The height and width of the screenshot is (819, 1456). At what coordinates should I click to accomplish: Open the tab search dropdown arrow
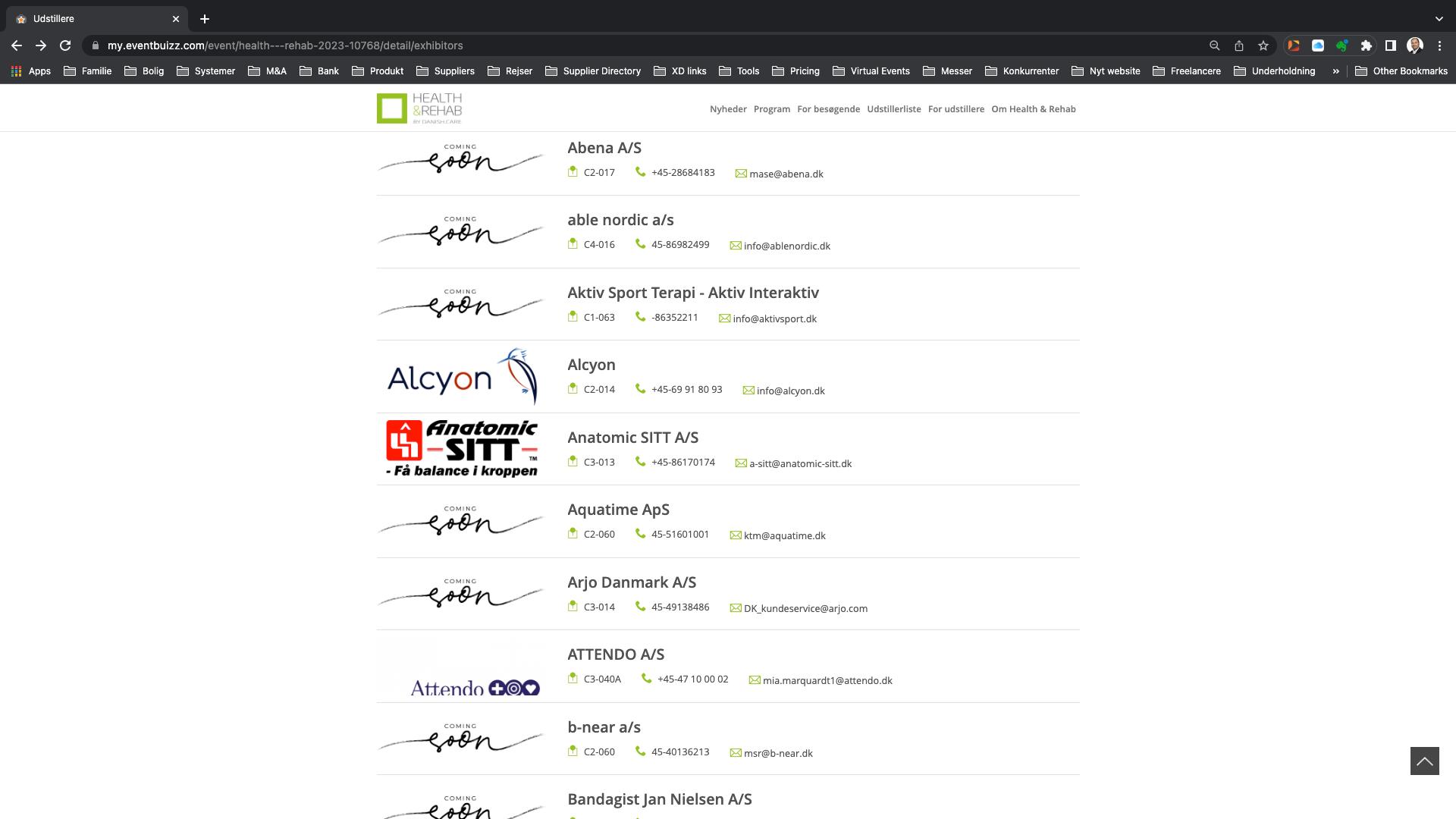click(x=1439, y=18)
